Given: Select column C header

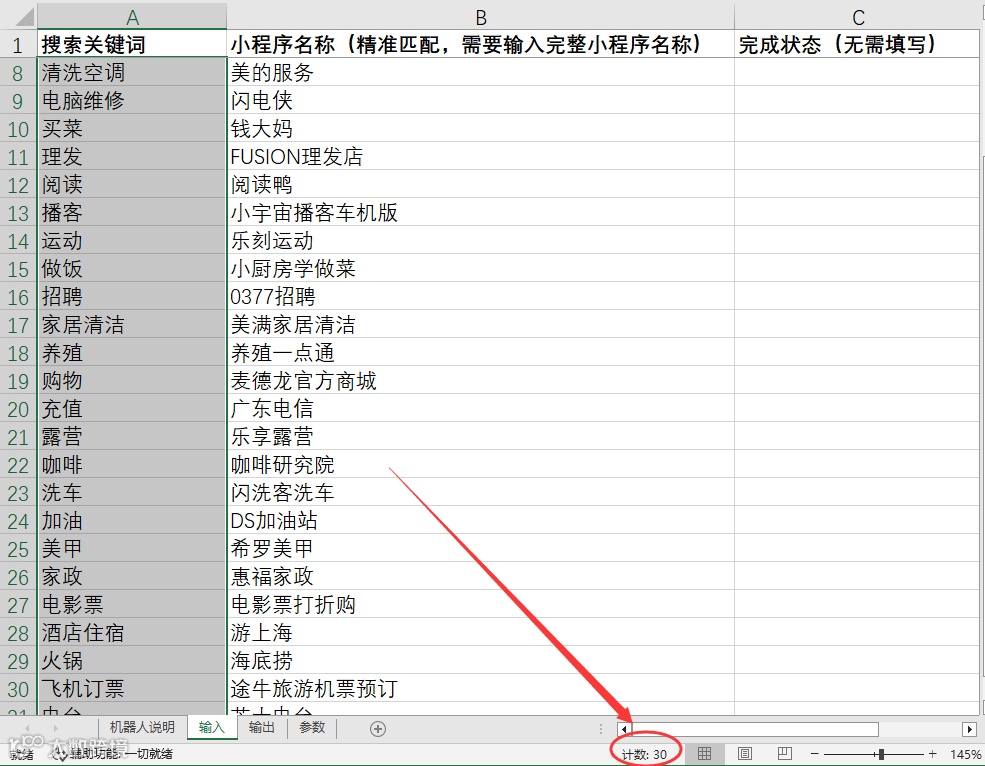Looking at the screenshot, I should click(x=857, y=16).
